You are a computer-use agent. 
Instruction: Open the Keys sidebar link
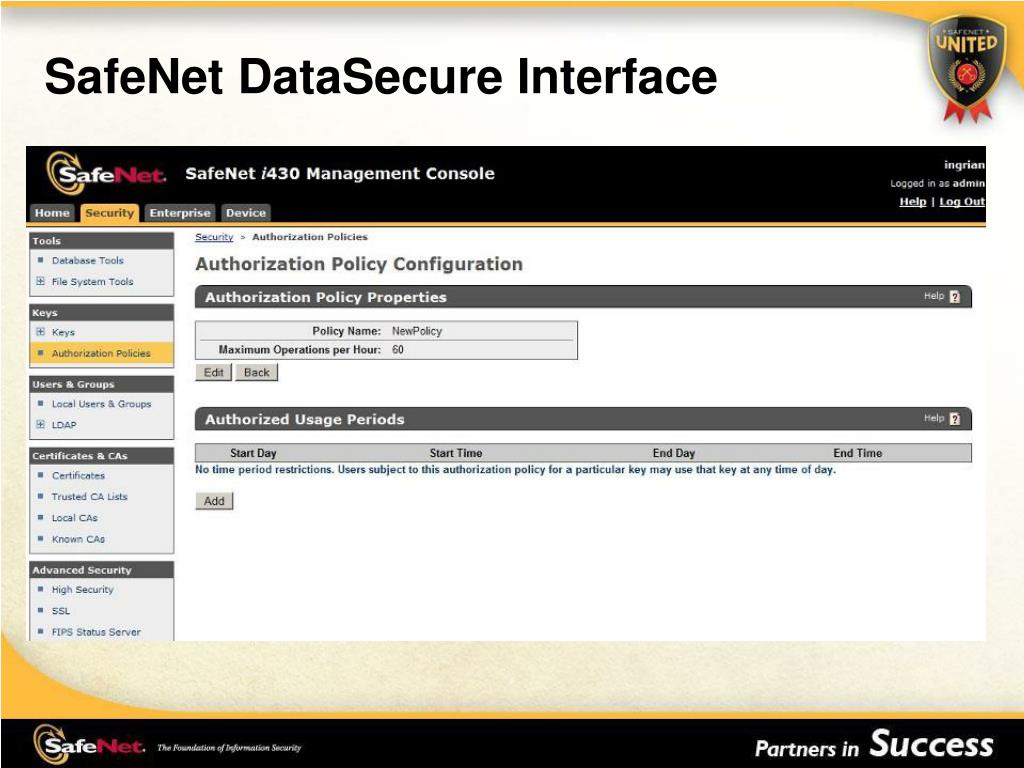[63, 332]
